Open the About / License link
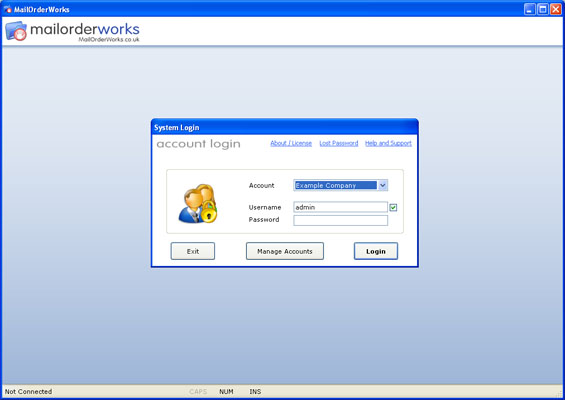 [x=291, y=143]
